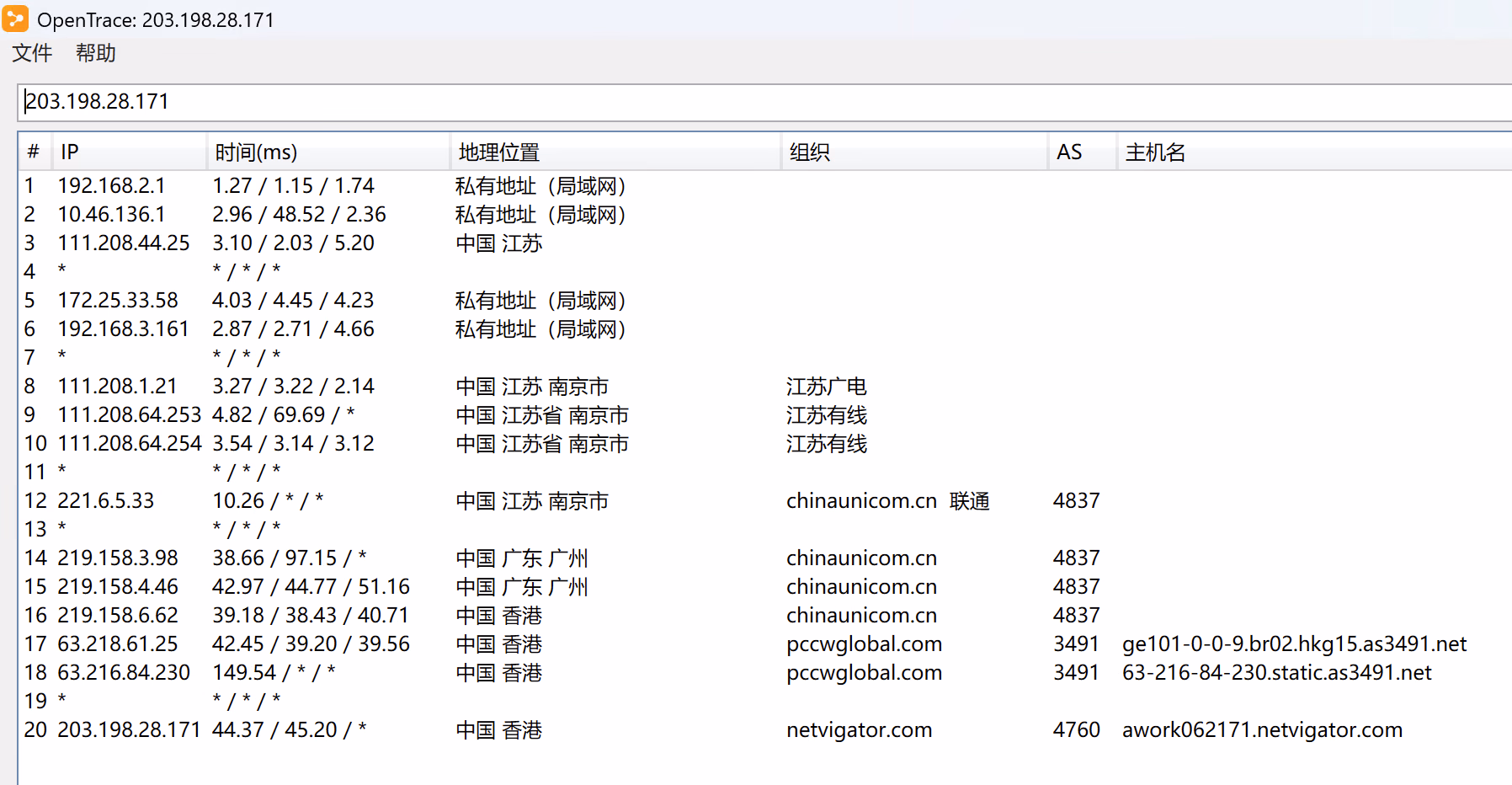Click the hostname ge101-0-0-9.br02.hkg15.as3491.net
Viewport: 1512px width, 785px height.
[x=1294, y=644]
